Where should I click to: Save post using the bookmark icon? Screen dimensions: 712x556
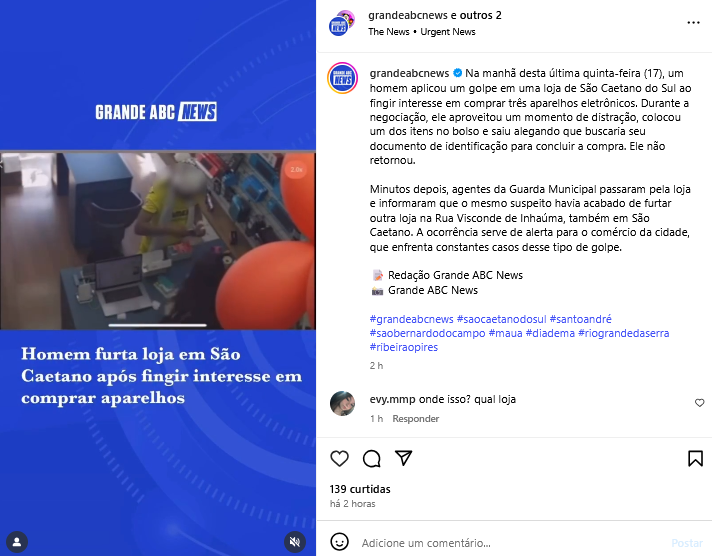point(695,458)
